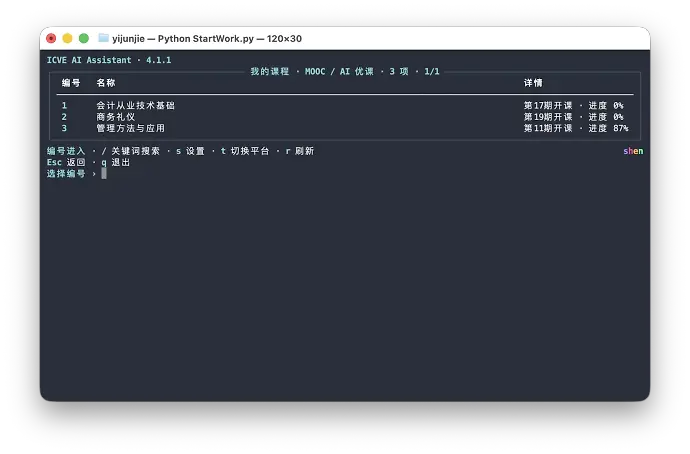Click the "我的课程 · MOOC / AI 优课" panel title
Image resolution: width=690 pixels, height=454 pixels.
(312, 71)
